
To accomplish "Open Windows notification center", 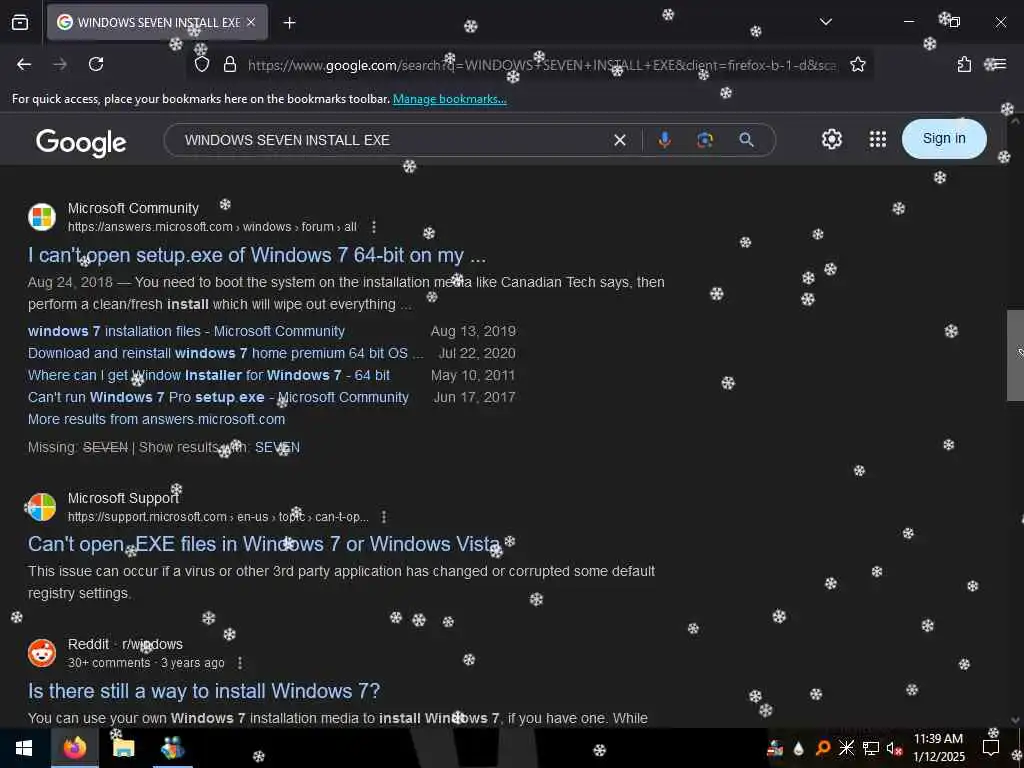I will tap(991, 748).
